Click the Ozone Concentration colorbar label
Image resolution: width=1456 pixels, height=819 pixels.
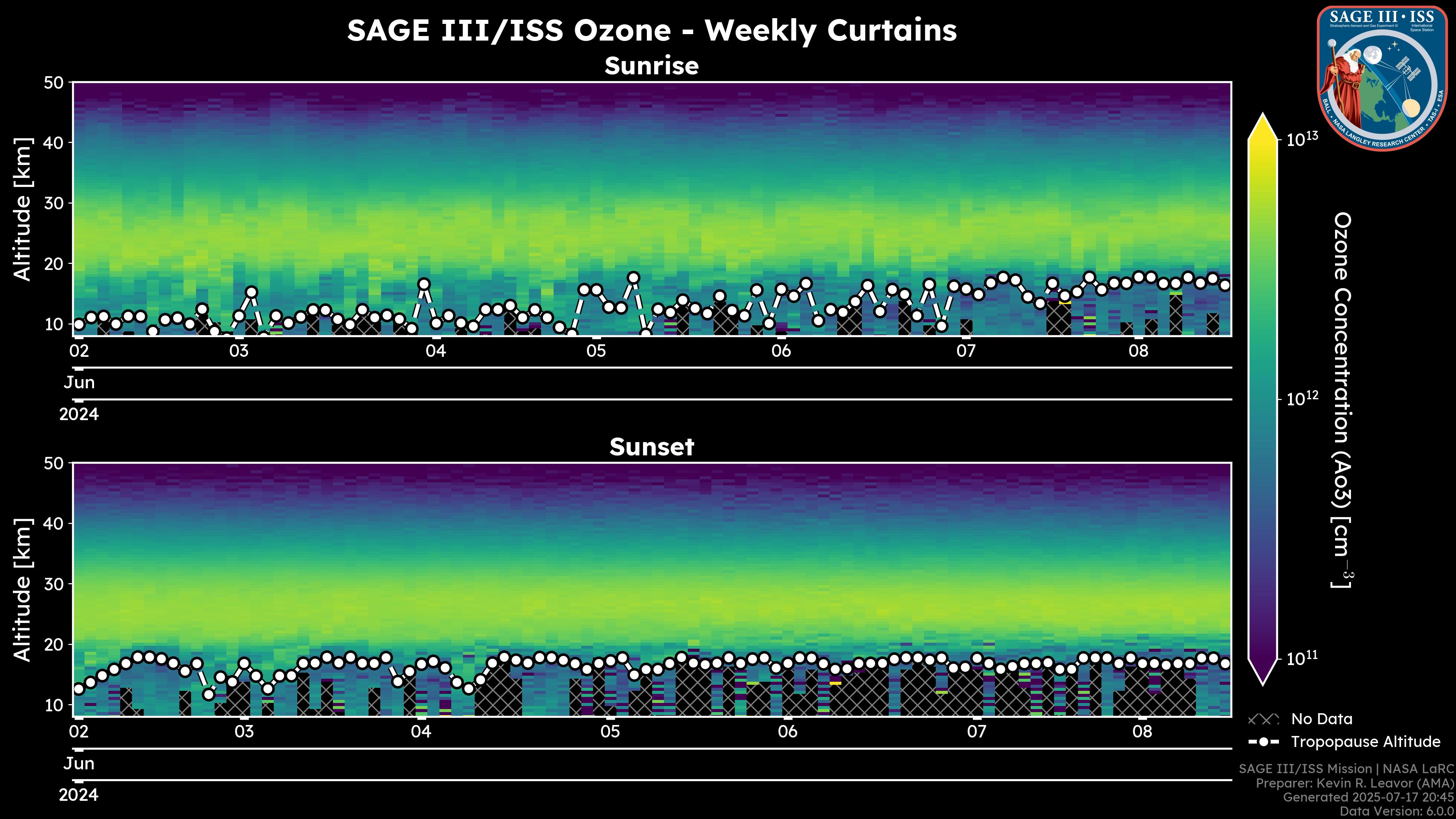click(1342, 399)
